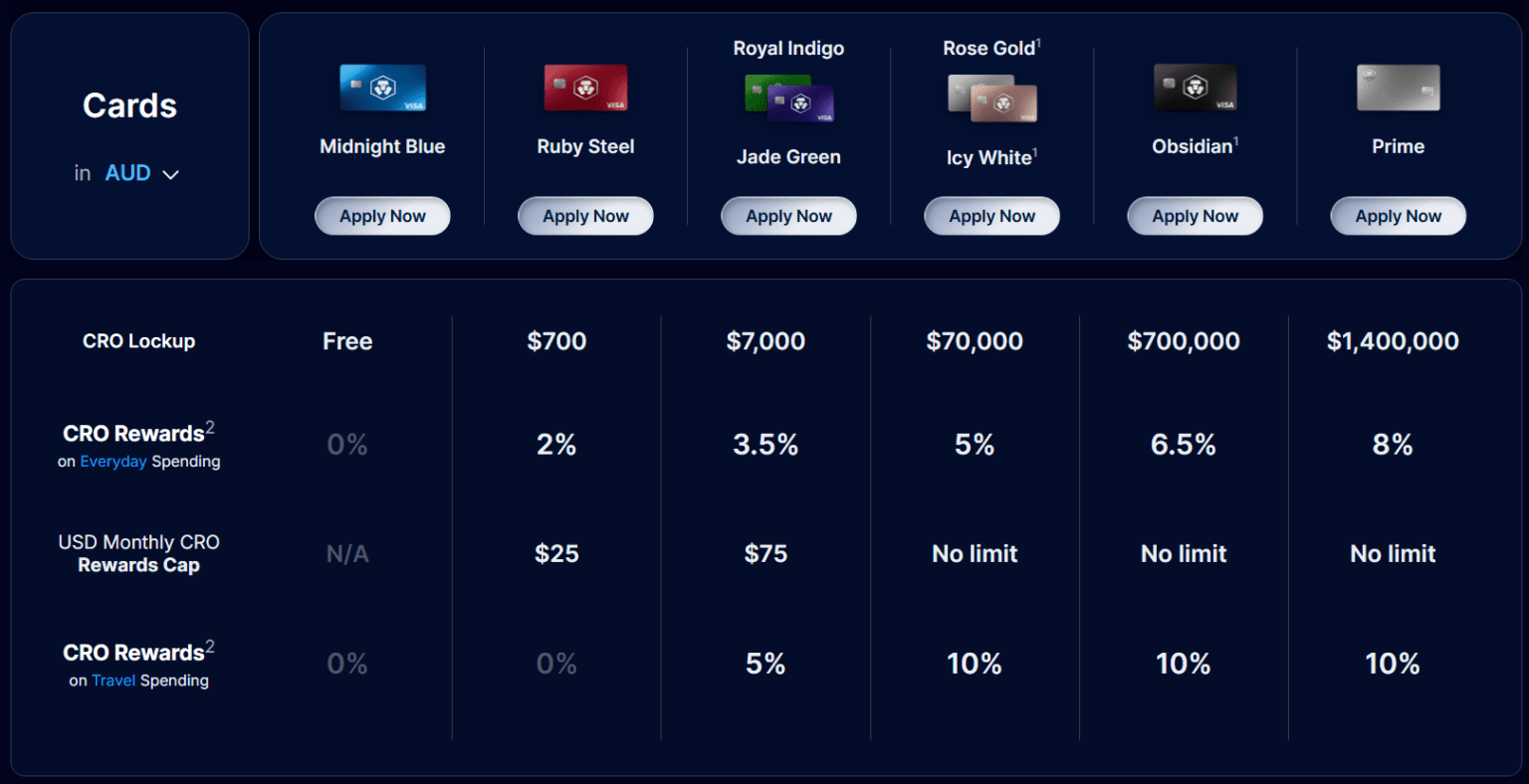This screenshot has width=1529, height=784.
Task: Open the Everyday spending link
Action: pyautogui.click(x=113, y=461)
